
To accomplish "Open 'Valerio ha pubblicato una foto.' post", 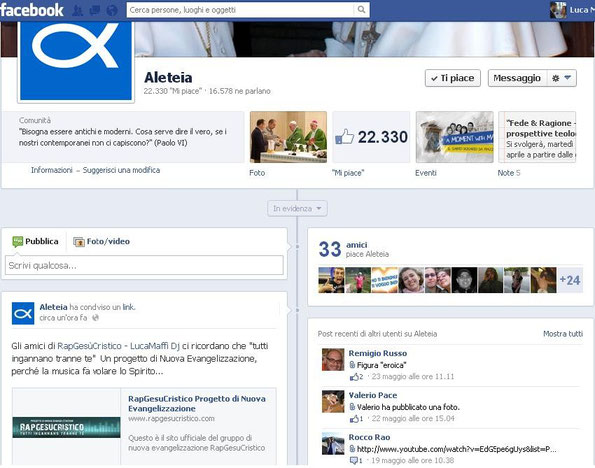I will (408, 407).
